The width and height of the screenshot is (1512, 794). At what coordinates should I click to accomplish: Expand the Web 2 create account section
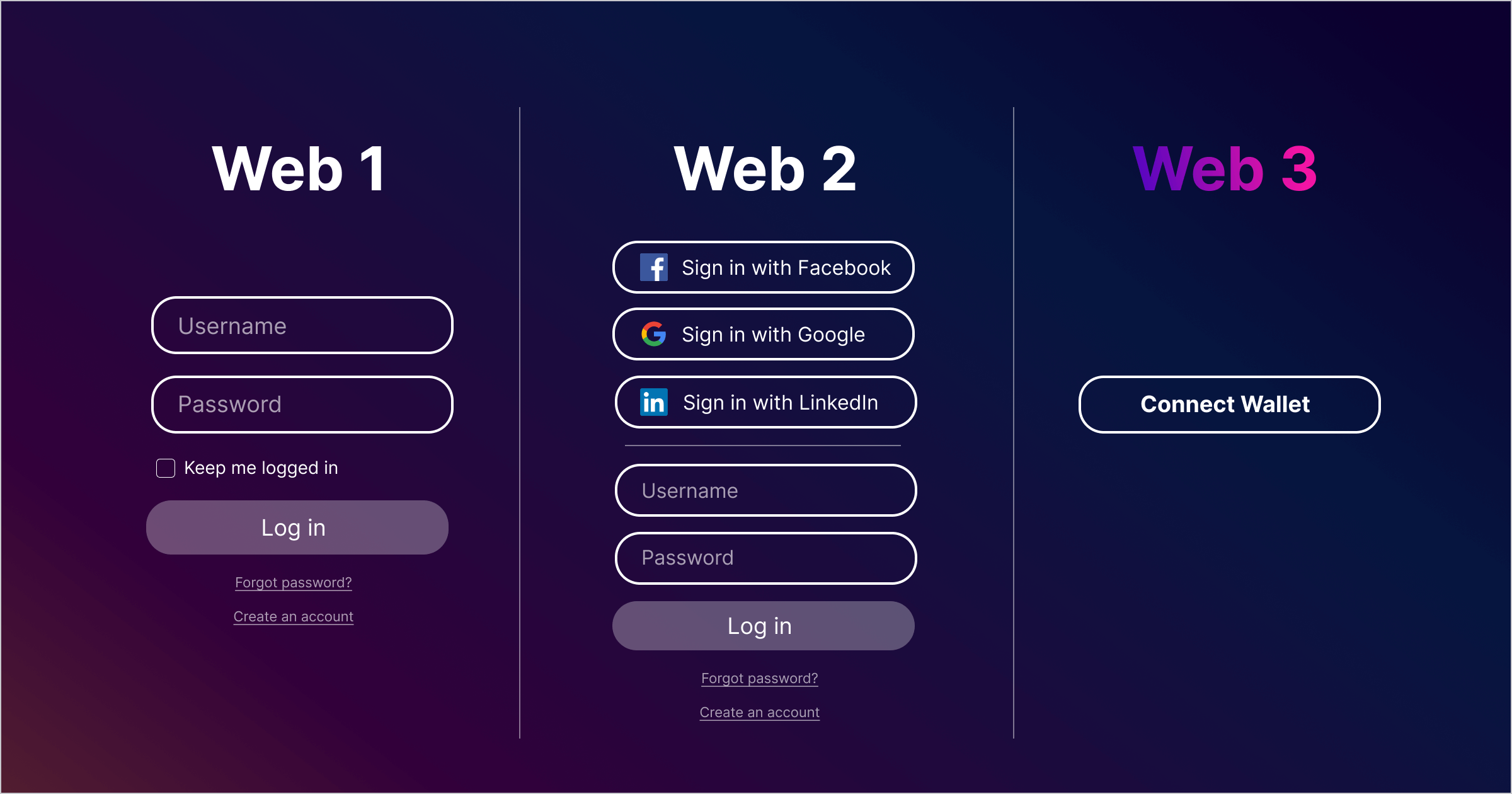click(759, 713)
